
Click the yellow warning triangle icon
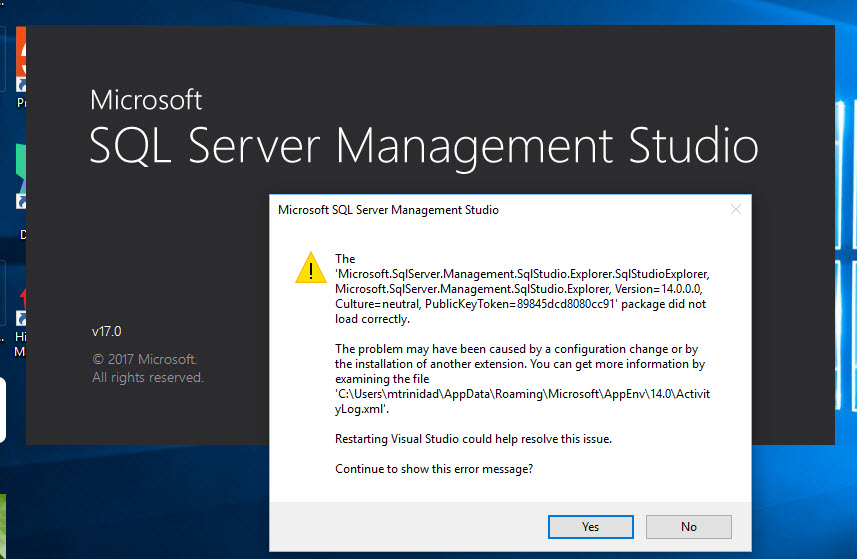pyautogui.click(x=311, y=268)
